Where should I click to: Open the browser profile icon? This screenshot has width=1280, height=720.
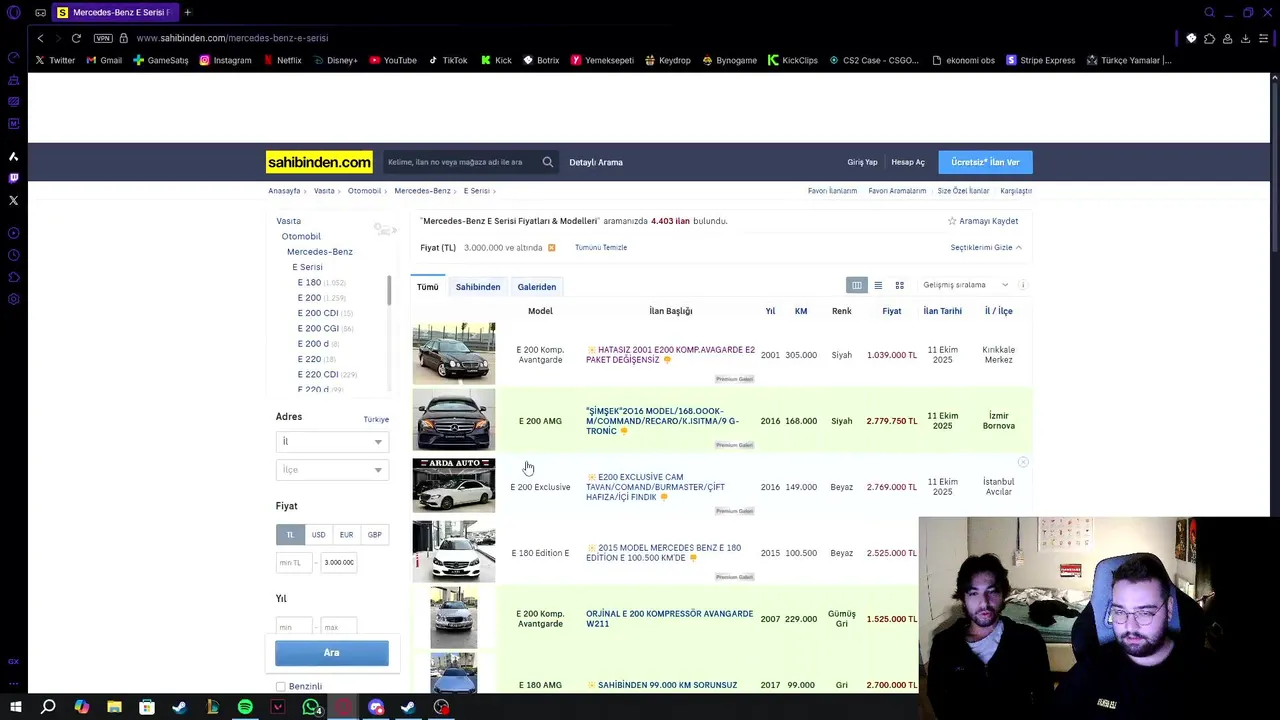(x=1227, y=38)
